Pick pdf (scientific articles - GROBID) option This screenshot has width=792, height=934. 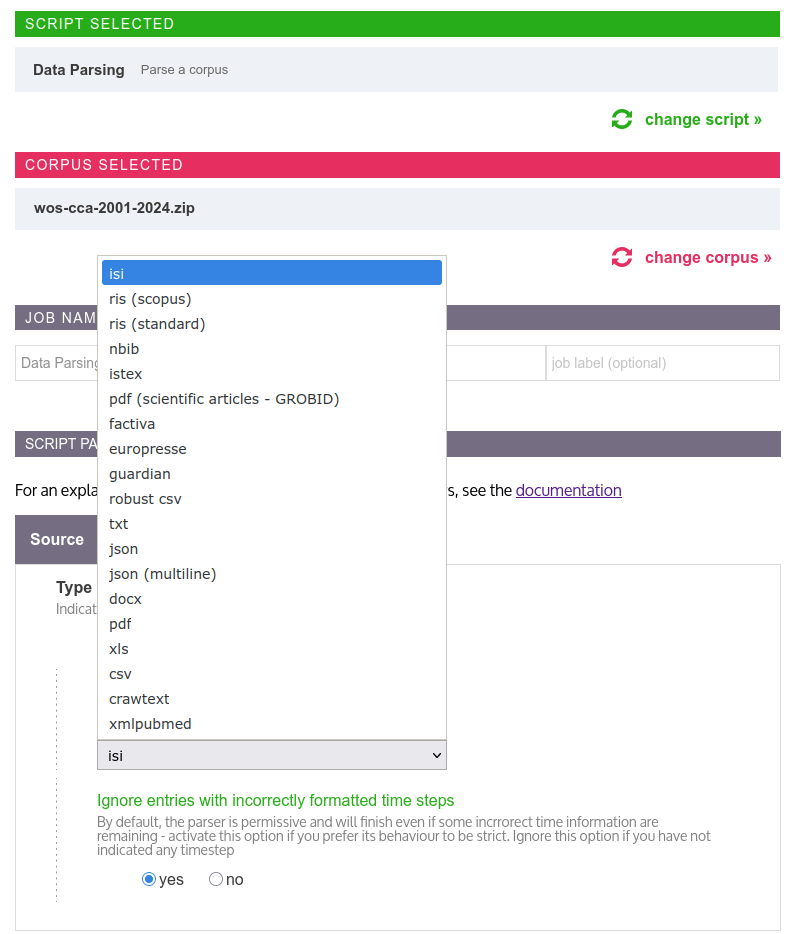pos(224,399)
